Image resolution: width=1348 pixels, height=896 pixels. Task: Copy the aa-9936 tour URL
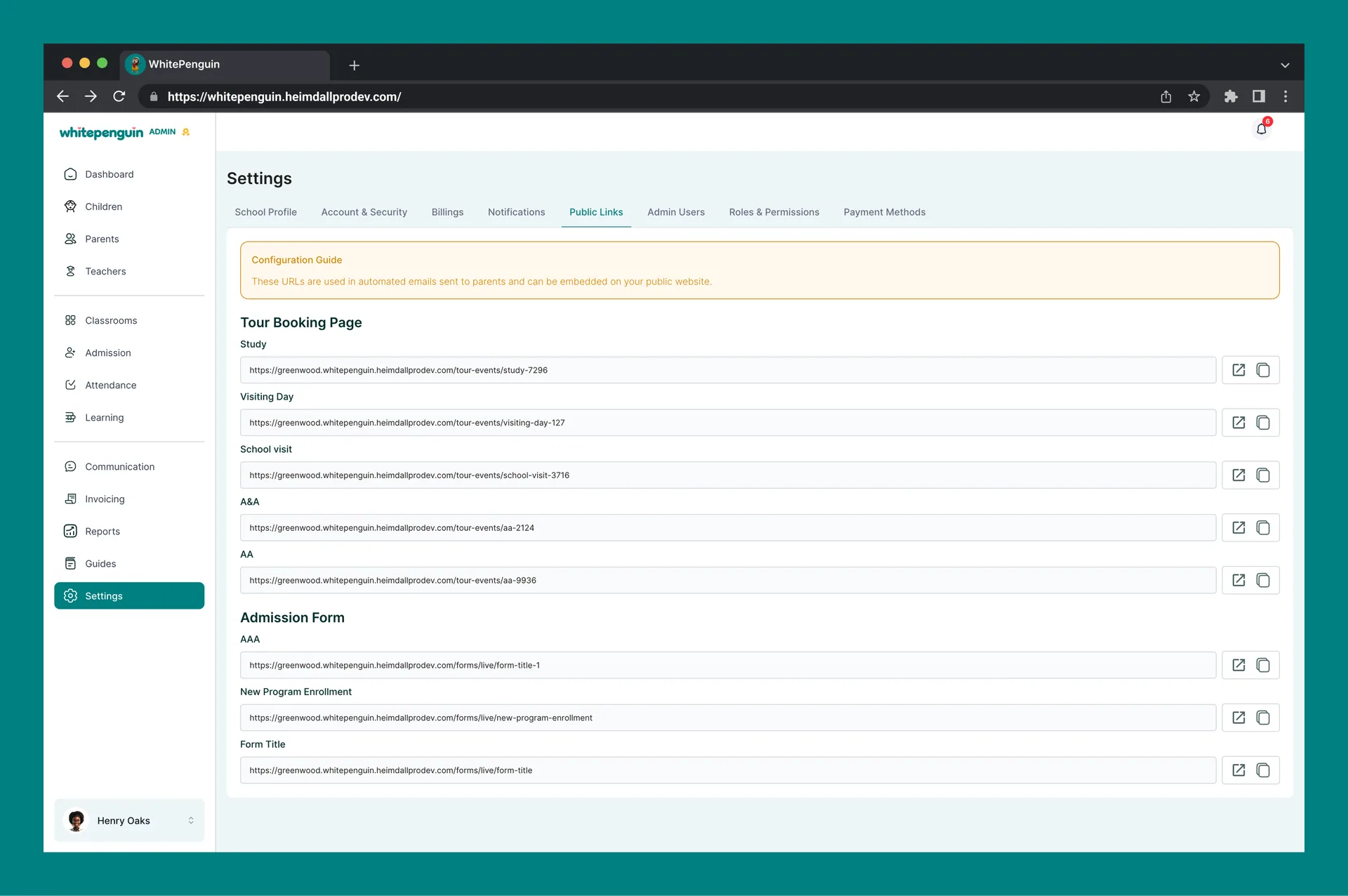pyautogui.click(x=1263, y=581)
